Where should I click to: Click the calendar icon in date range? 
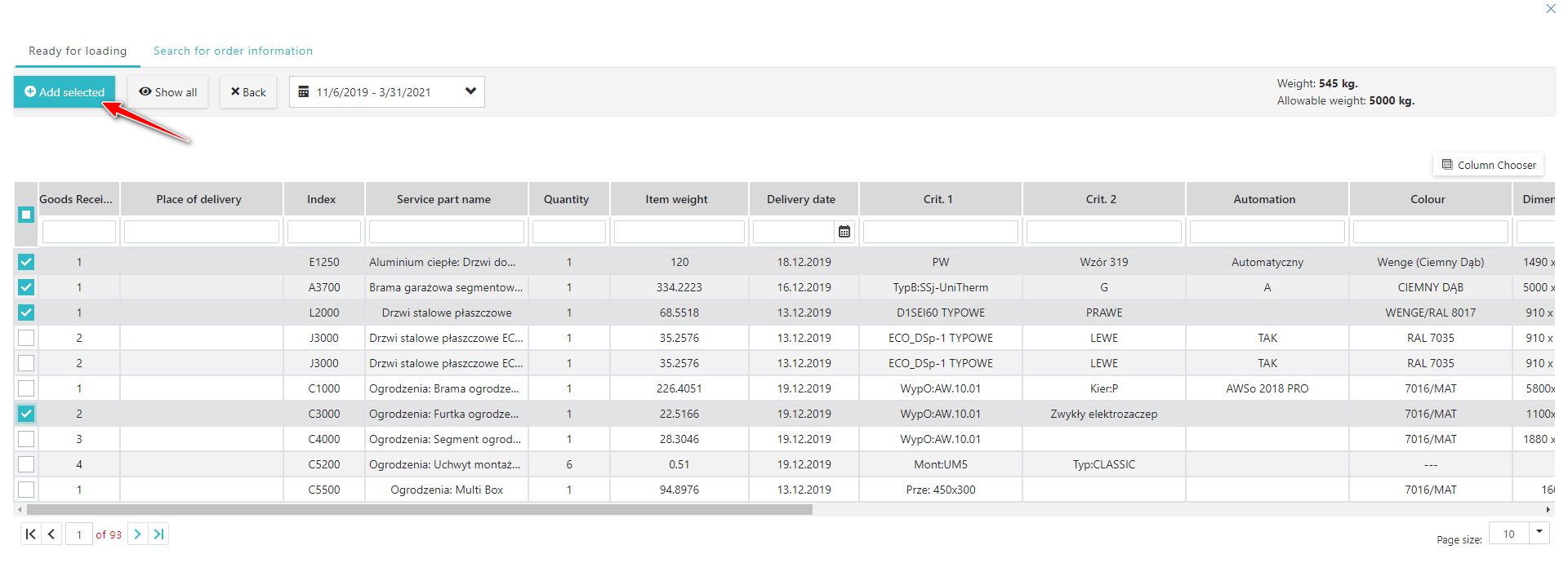pos(304,92)
